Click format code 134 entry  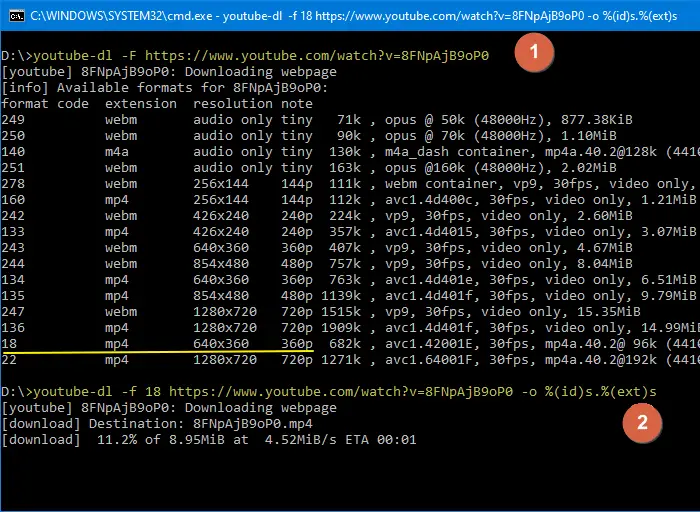pos(13,280)
